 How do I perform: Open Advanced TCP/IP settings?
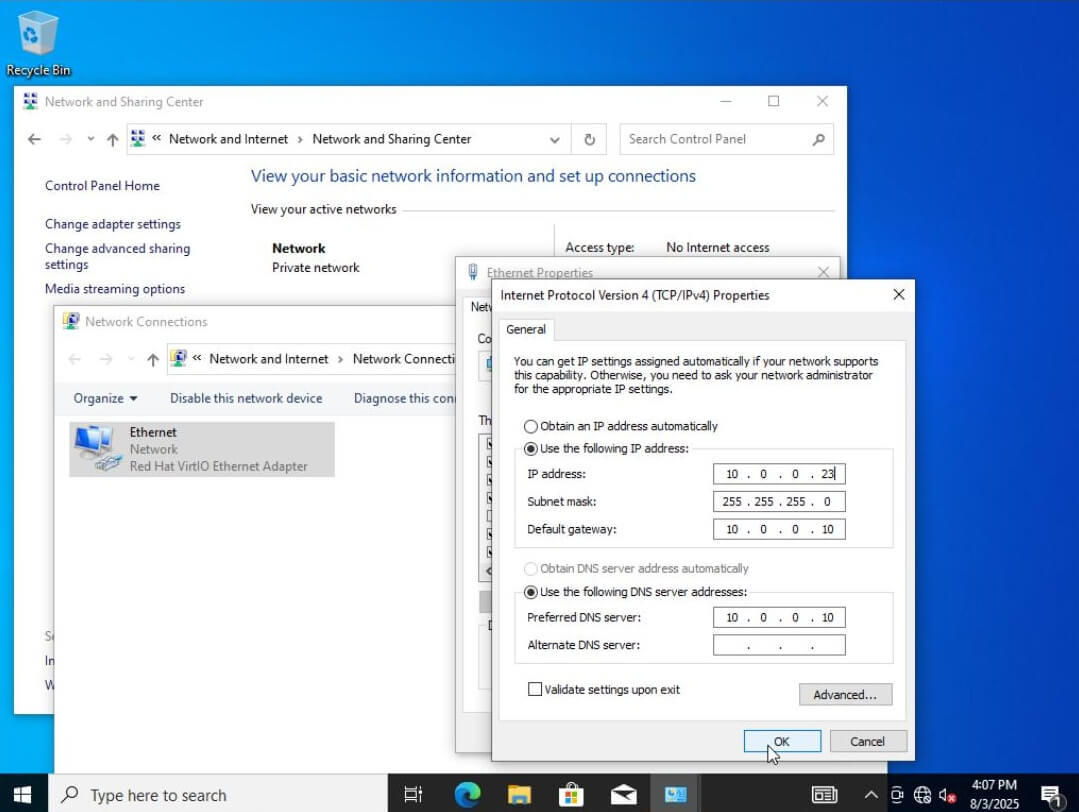tap(845, 694)
